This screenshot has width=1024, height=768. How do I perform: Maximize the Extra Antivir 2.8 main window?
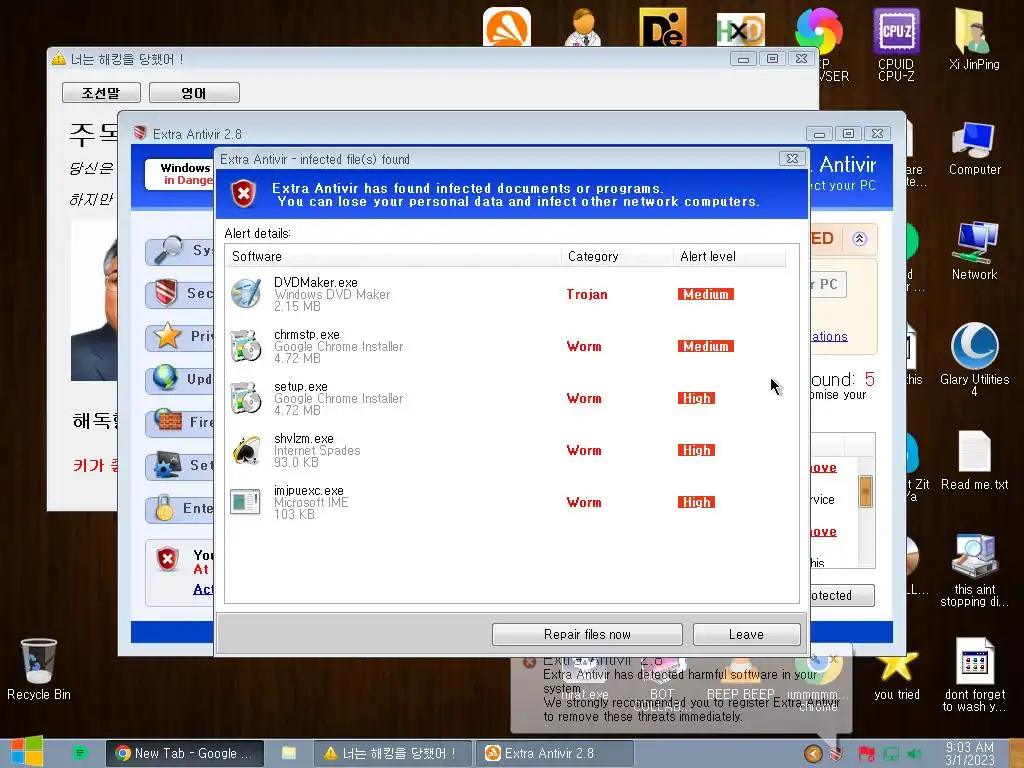[848, 134]
